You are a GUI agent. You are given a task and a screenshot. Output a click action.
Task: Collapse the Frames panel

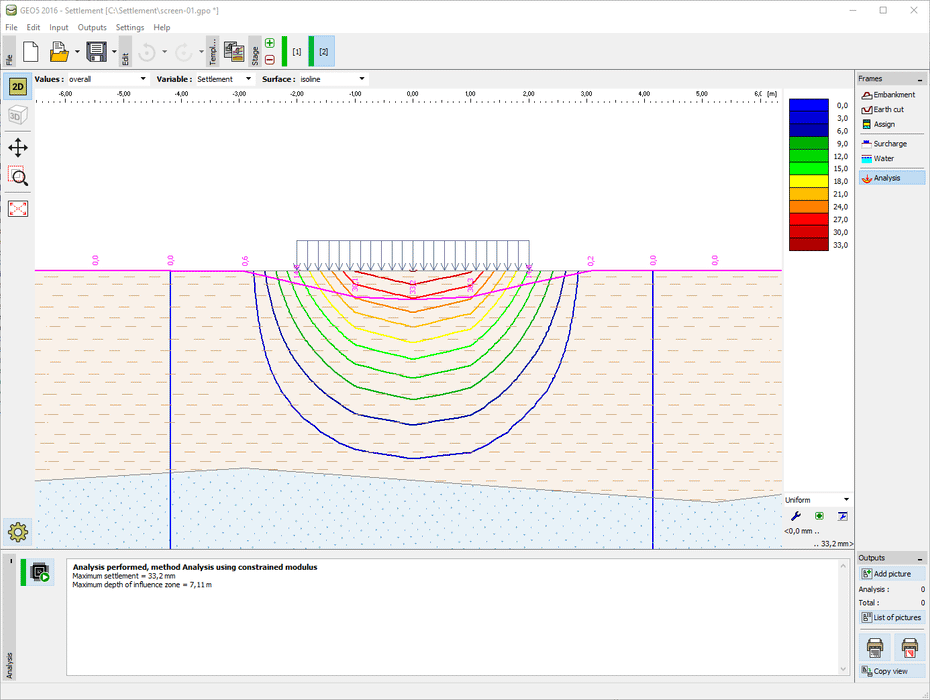[919, 79]
